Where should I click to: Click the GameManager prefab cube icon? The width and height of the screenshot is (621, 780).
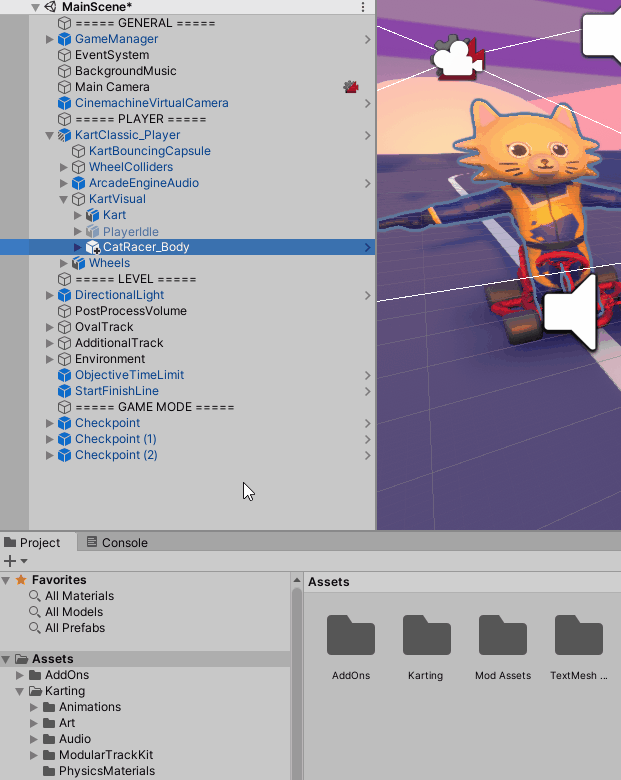point(65,39)
